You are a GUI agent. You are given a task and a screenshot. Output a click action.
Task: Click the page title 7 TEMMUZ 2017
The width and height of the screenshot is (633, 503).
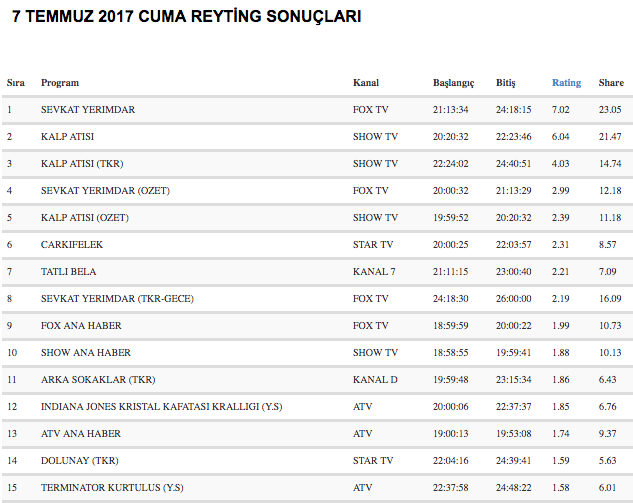(187, 17)
